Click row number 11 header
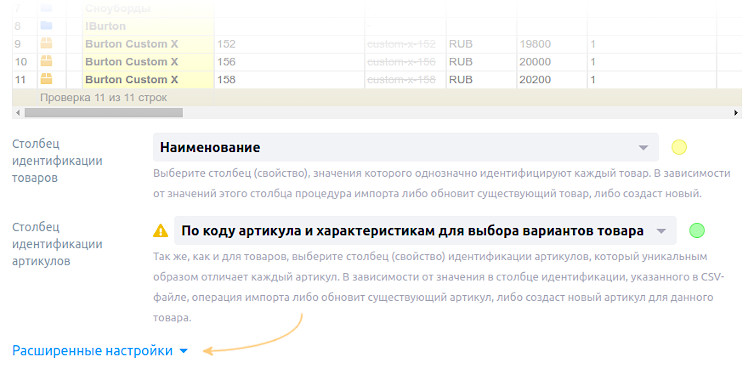Screen dimensions: 754x369 click(x=25, y=80)
